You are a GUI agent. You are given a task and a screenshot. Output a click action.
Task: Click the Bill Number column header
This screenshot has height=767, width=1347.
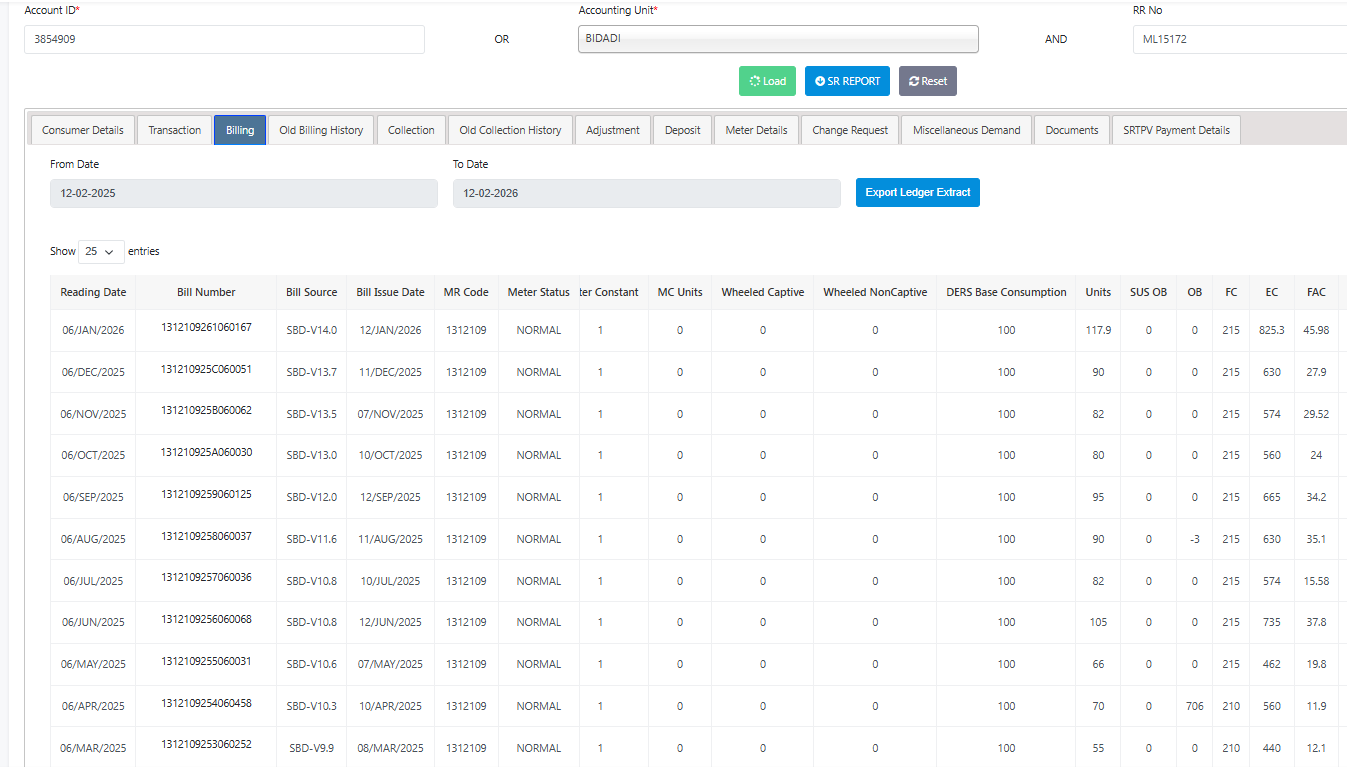pos(206,292)
